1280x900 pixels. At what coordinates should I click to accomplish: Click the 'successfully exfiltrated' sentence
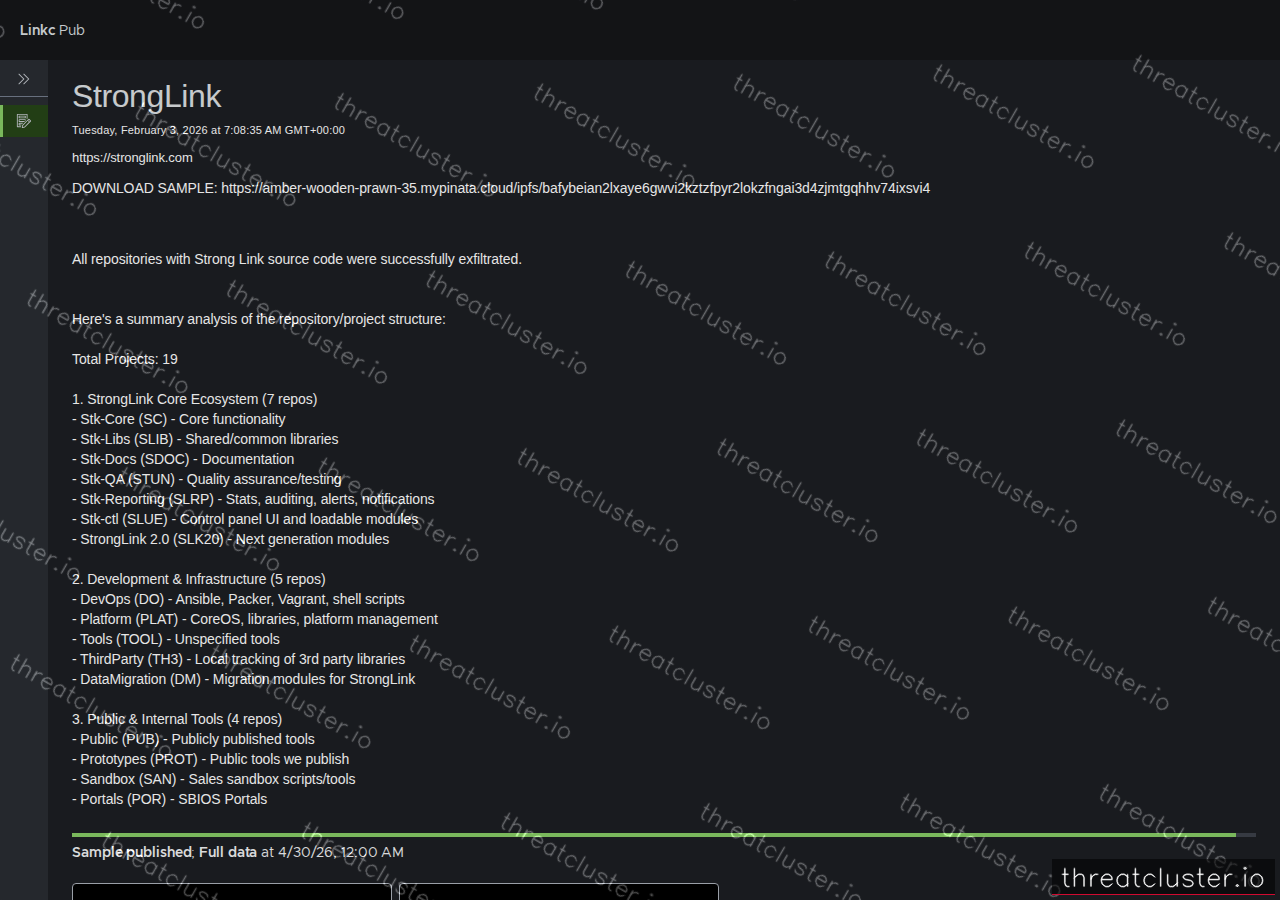point(297,259)
